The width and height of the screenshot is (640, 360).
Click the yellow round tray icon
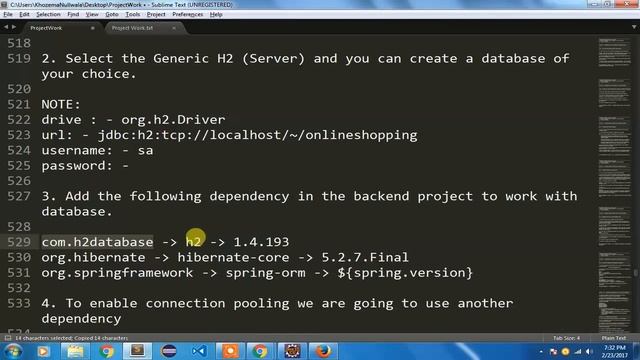click(565, 351)
